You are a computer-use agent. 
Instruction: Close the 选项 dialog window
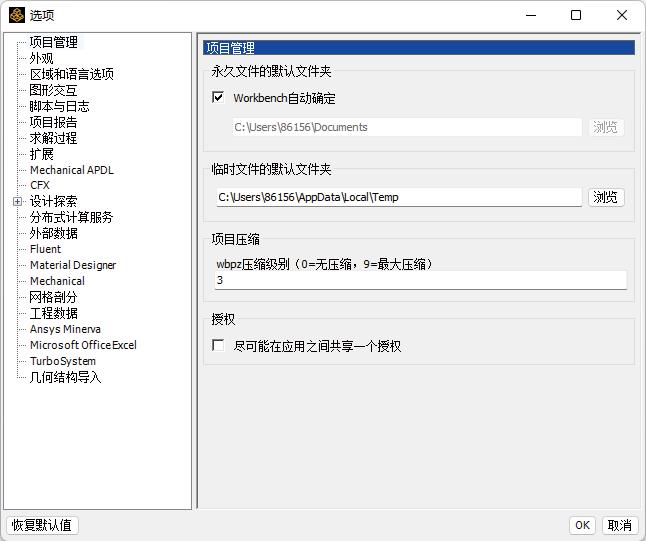click(x=621, y=15)
